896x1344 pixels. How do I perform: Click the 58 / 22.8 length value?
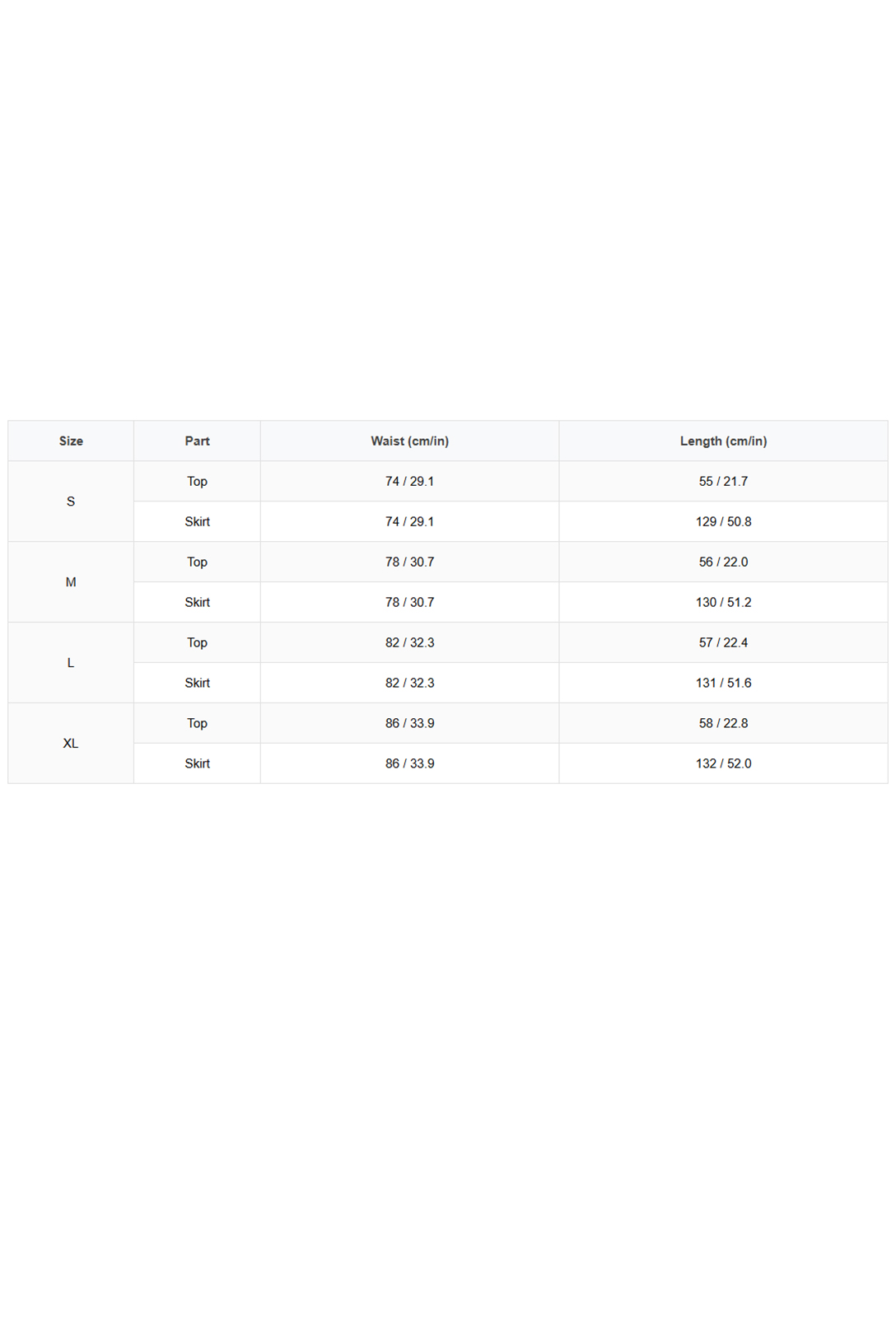723,723
